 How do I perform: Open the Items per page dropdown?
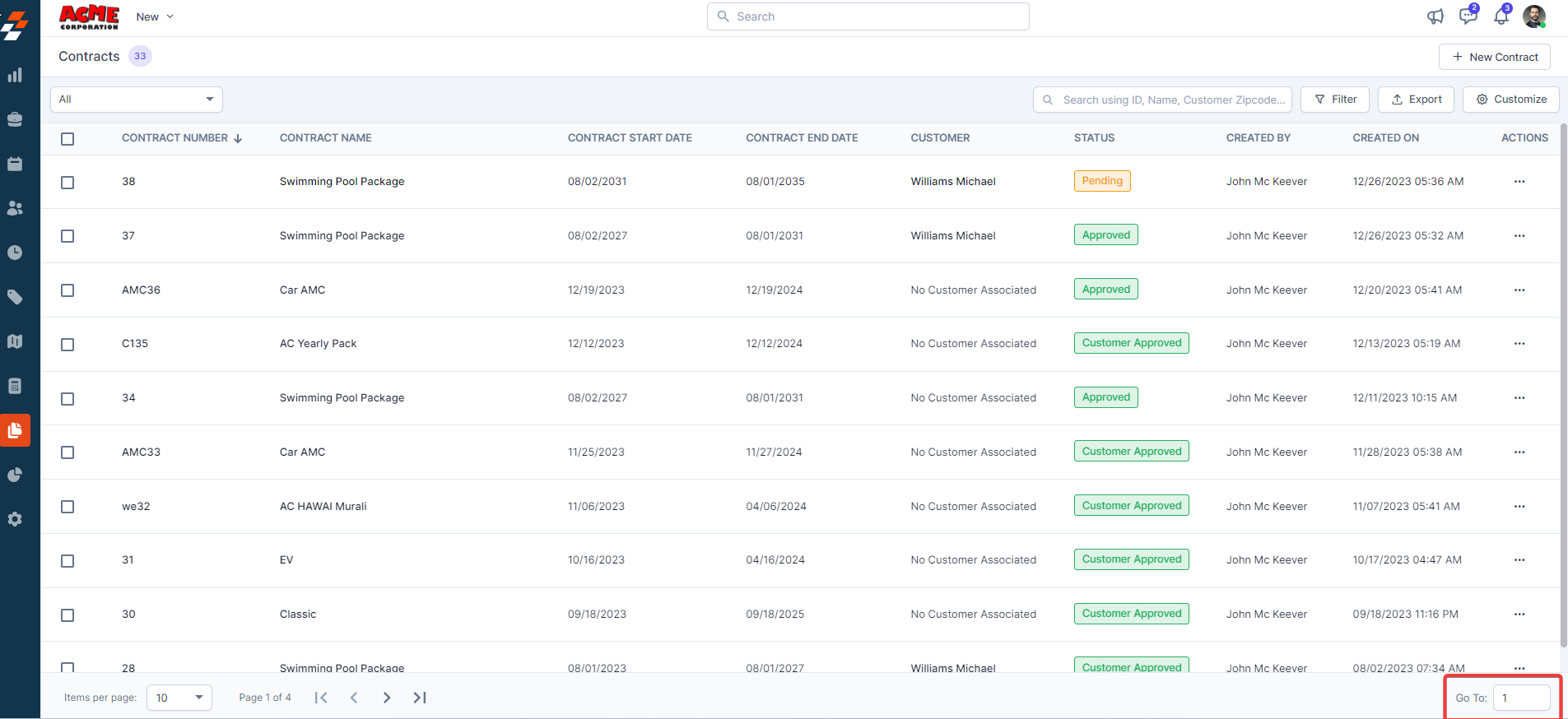pos(179,698)
